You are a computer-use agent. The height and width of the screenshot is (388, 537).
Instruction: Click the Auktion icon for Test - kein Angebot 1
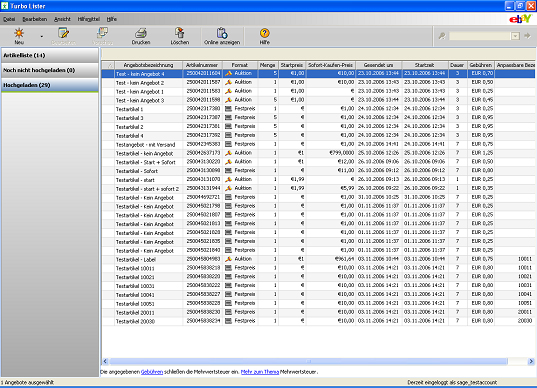point(228,91)
